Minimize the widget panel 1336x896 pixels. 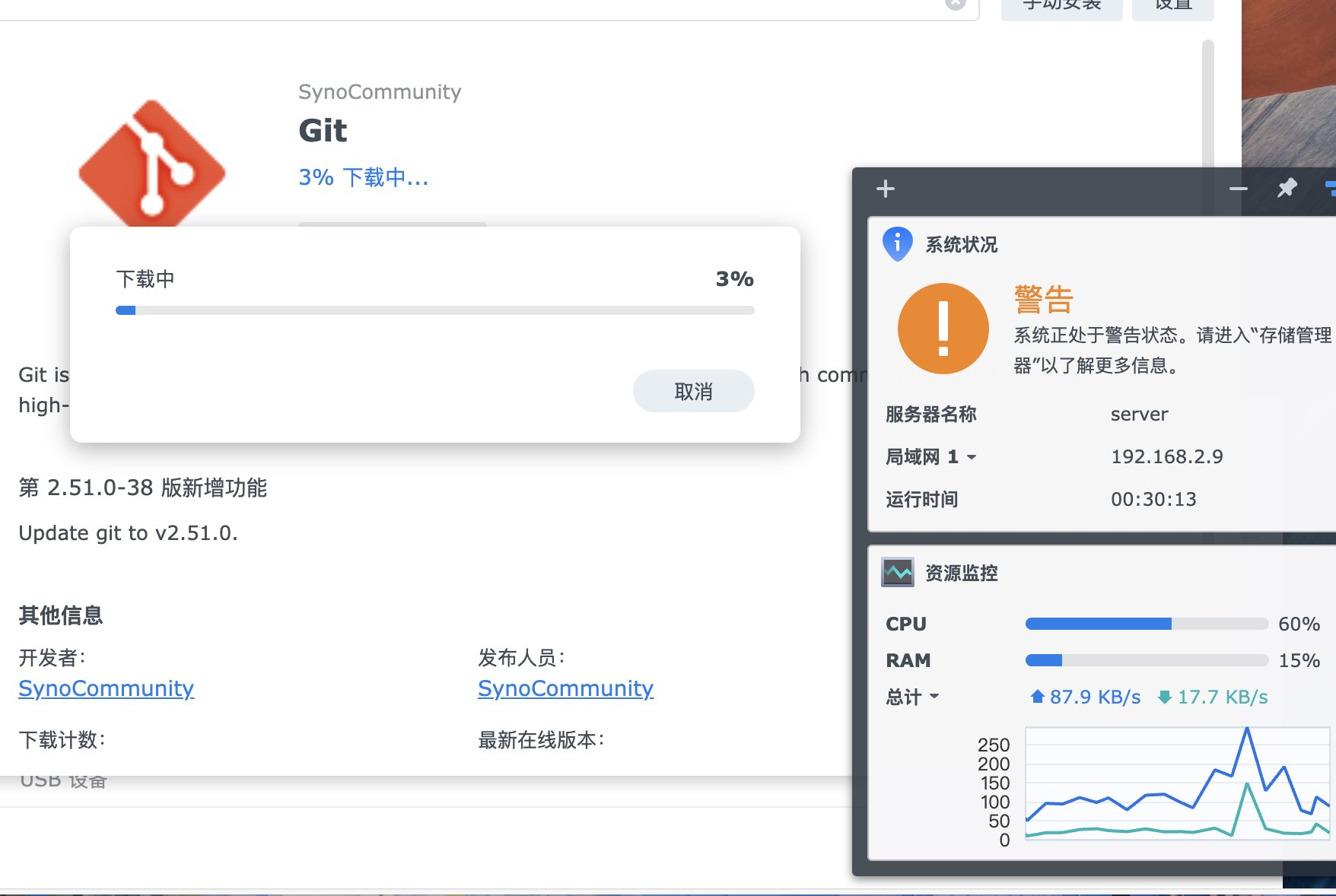[x=1238, y=189]
